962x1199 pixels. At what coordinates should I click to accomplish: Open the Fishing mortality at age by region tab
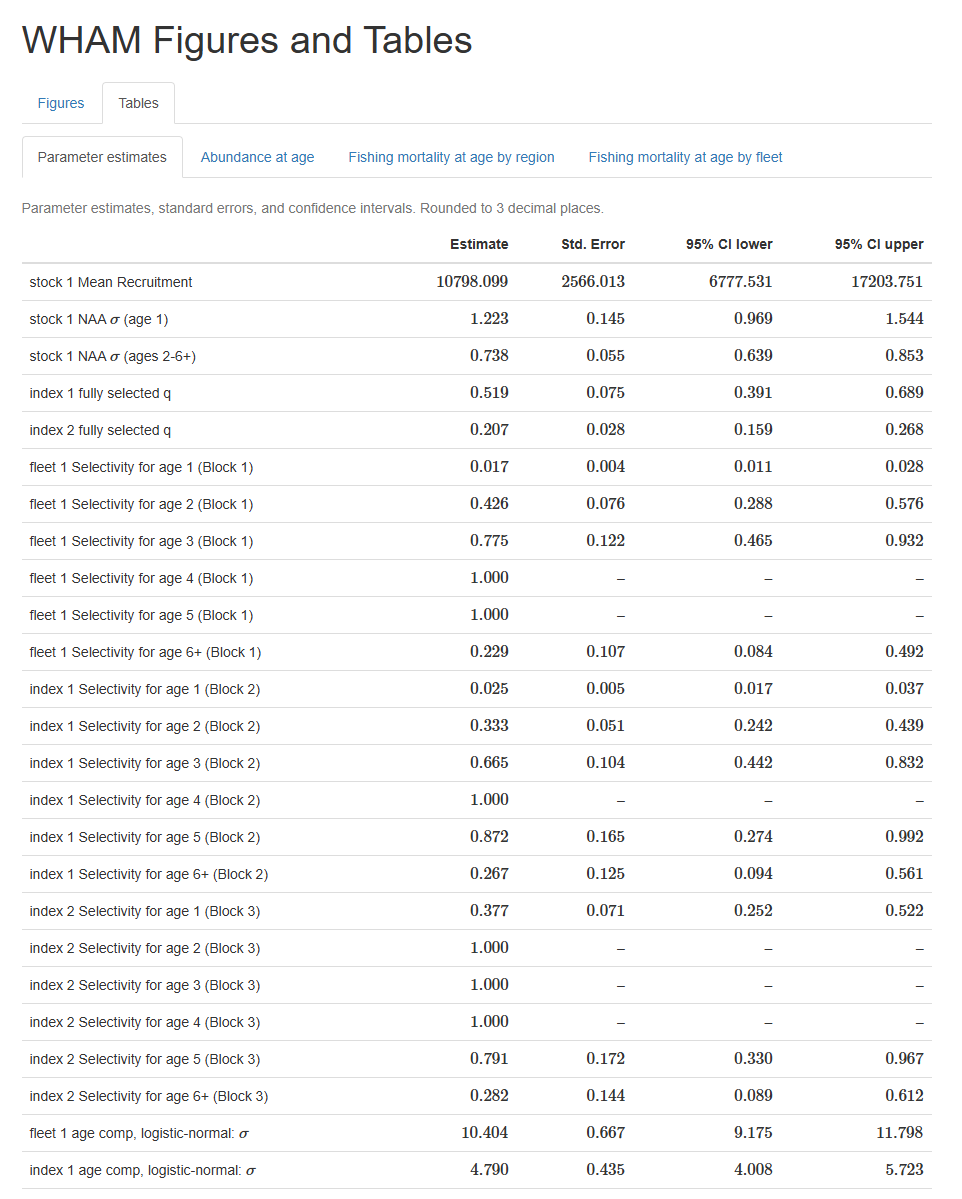(x=451, y=157)
